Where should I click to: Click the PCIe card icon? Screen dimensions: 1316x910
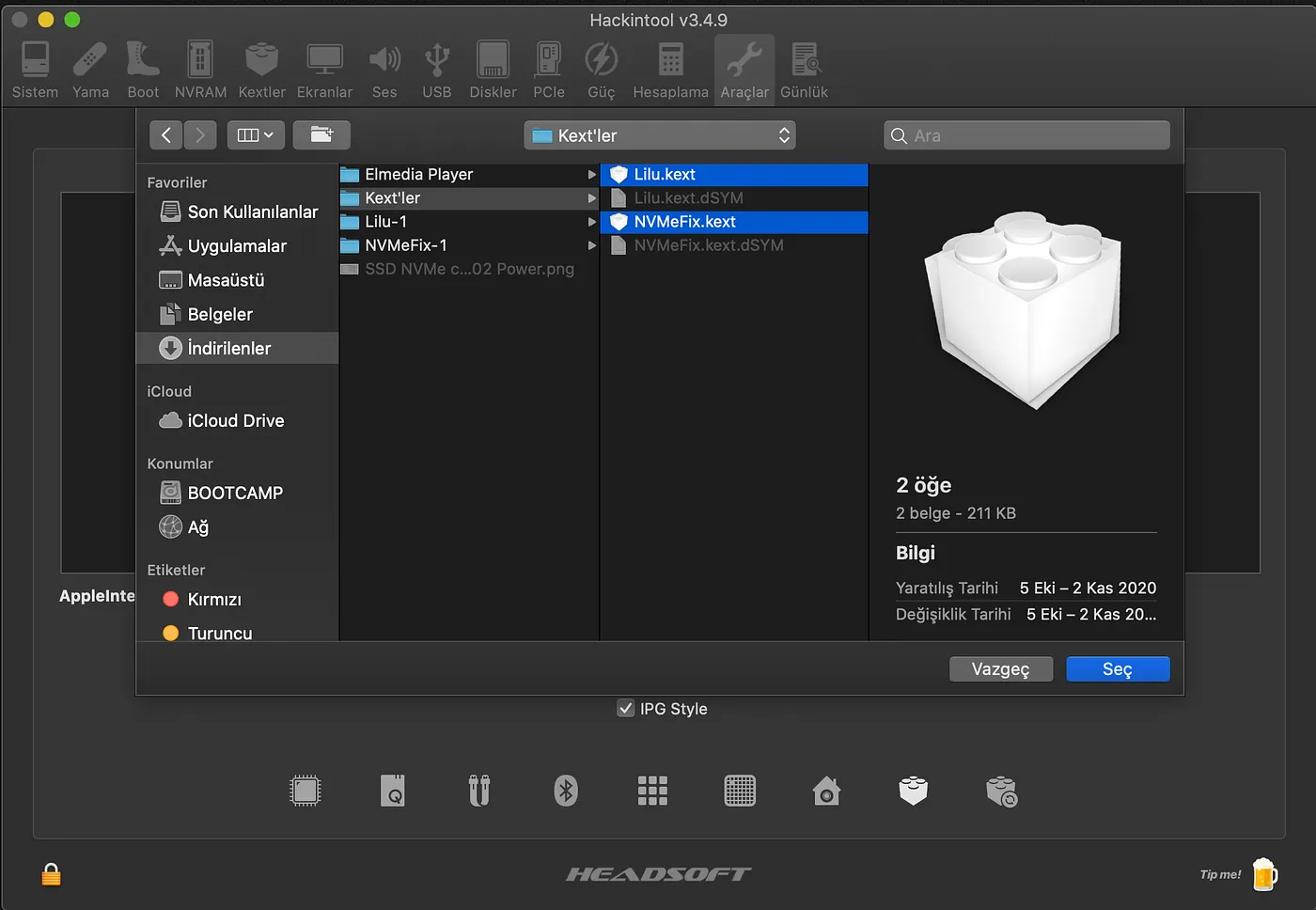tap(549, 60)
